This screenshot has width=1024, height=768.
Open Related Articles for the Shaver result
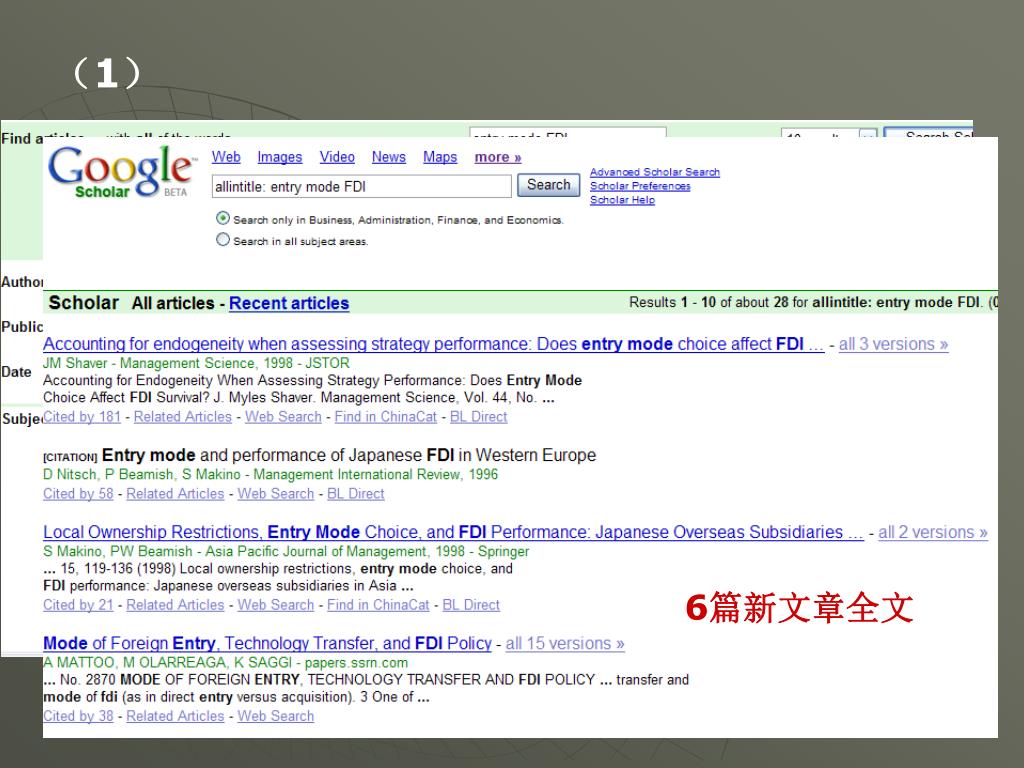pos(183,417)
